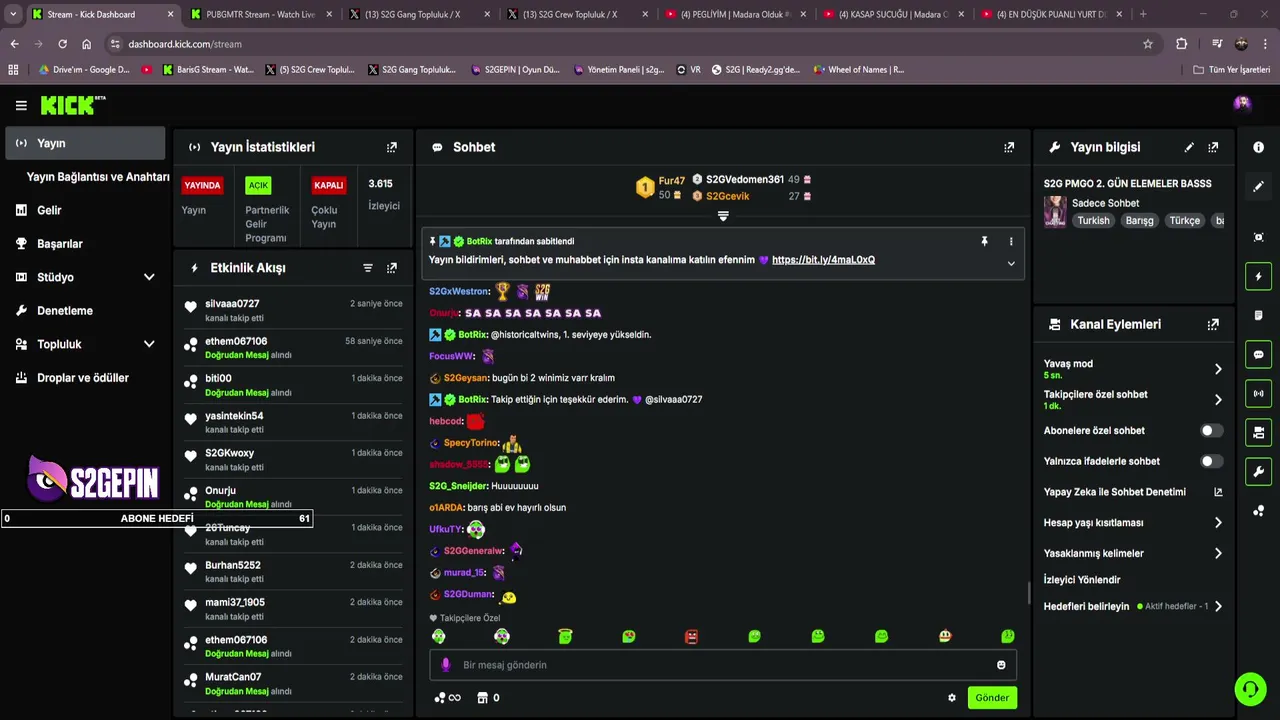1280x720 pixels.
Task: Click the three dots icon in the right sidebar
Action: click(x=1258, y=511)
